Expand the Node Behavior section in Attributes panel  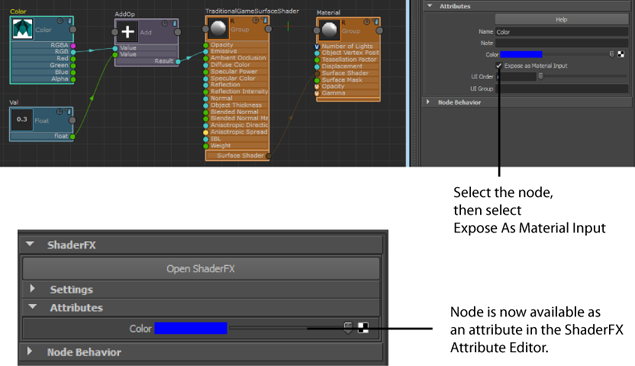(428, 102)
